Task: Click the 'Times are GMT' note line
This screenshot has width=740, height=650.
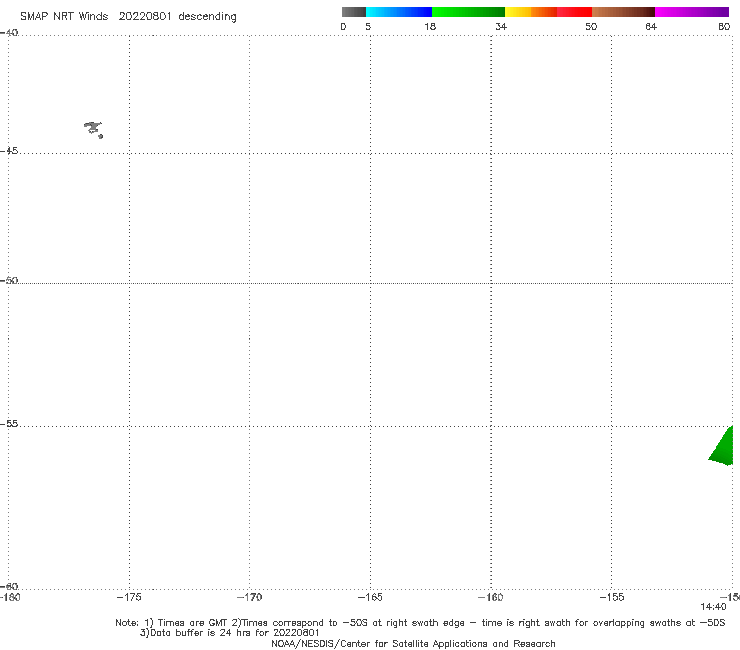Action: tap(420, 623)
